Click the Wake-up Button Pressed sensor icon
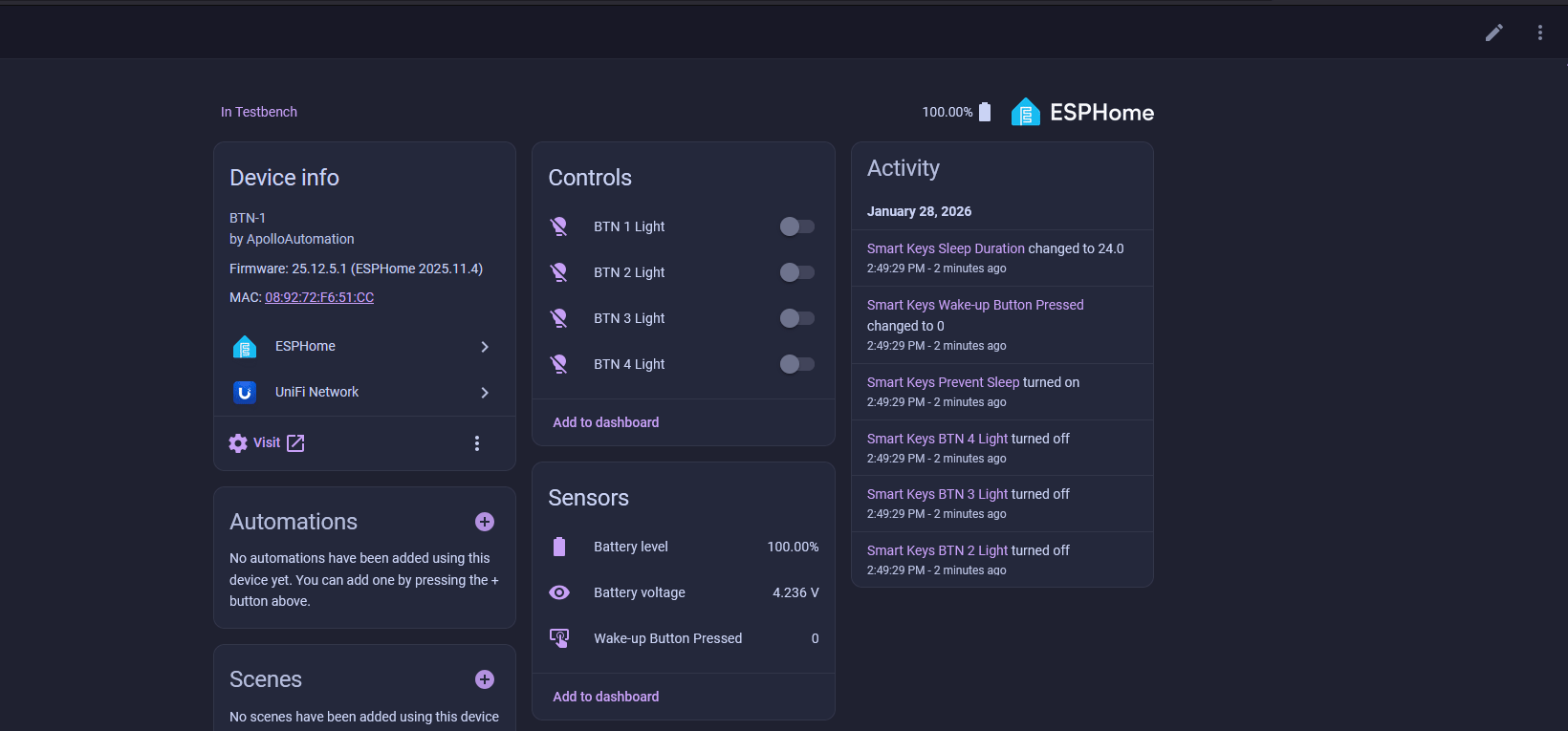1568x731 pixels. (559, 638)
